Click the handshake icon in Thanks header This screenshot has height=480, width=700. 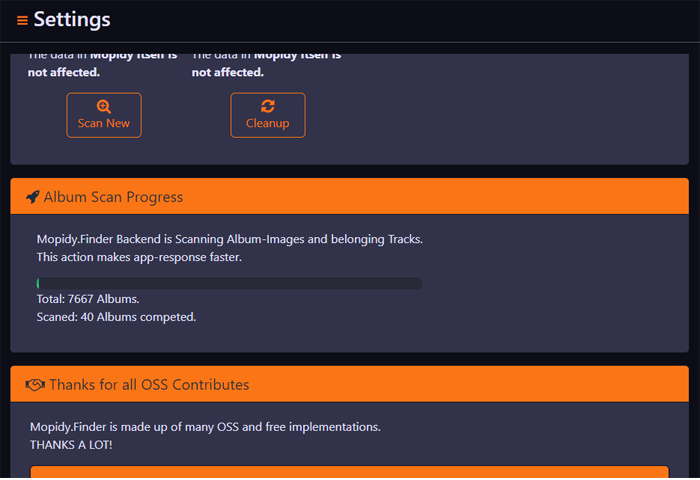(x=35, y=384)
